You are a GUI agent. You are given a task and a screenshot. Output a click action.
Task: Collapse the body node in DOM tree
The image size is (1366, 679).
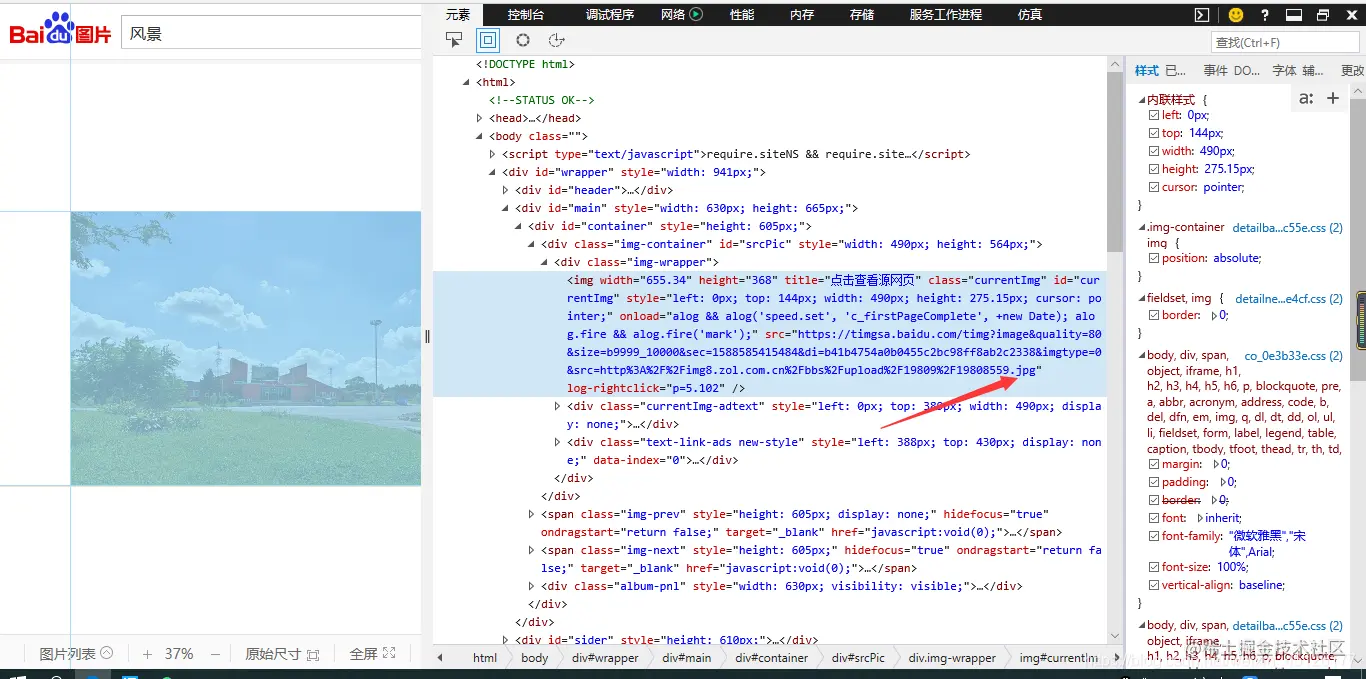point(480,136)
